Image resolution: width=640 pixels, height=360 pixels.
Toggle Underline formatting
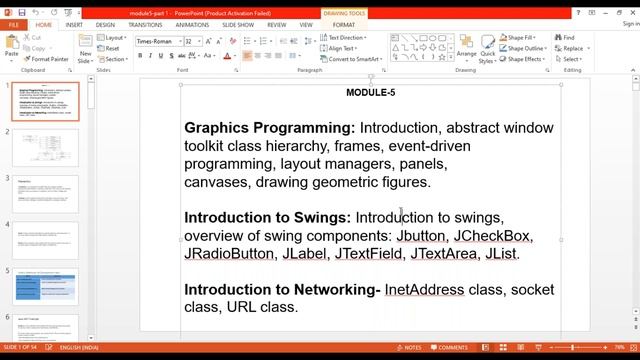161,56
